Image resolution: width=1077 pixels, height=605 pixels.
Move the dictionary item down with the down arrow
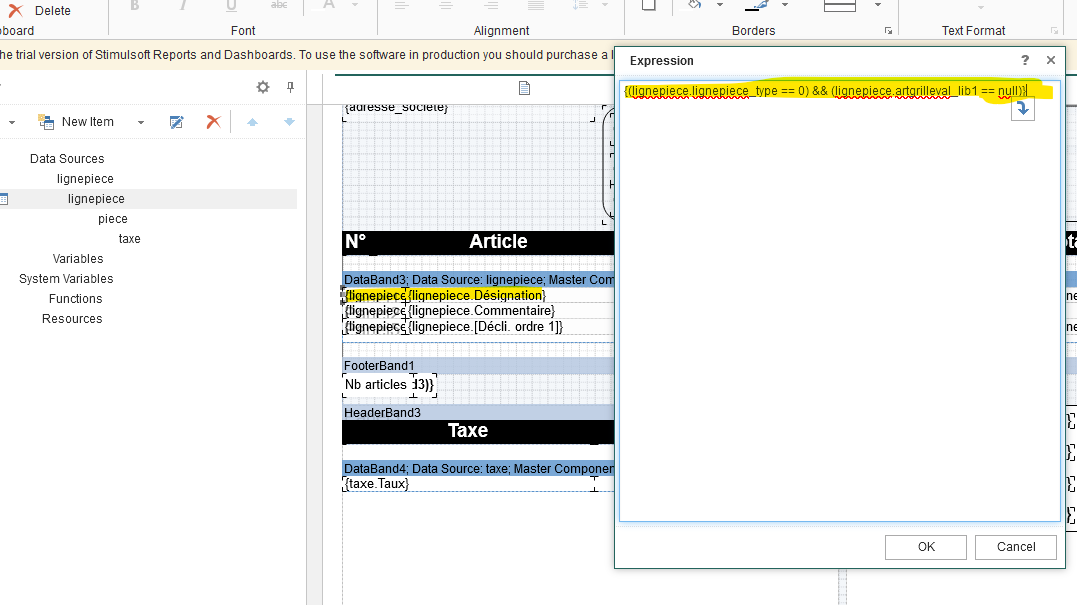pos(289,122)
